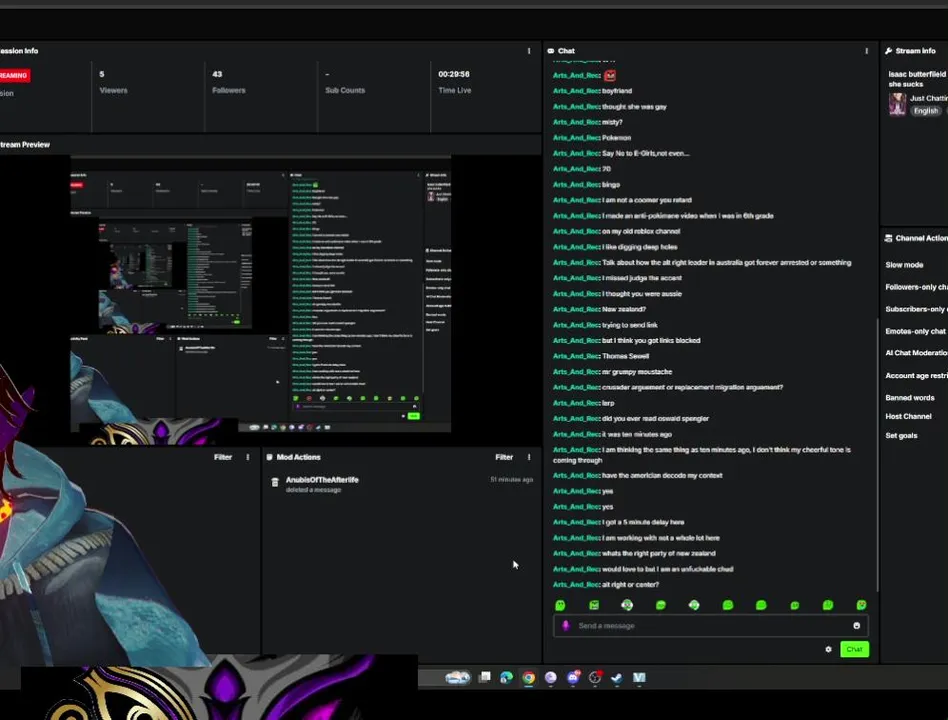This screenshot has width=948, height=720.
Task: Click chat message 'alt right or center?'
Action: [x=631, y=585]
